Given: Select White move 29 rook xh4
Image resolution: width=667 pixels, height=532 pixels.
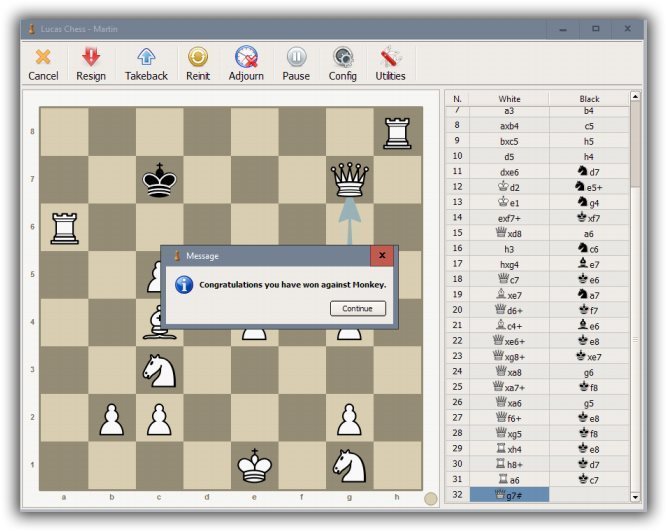Looking at the screenshot, I should click(x=509, y=449).
